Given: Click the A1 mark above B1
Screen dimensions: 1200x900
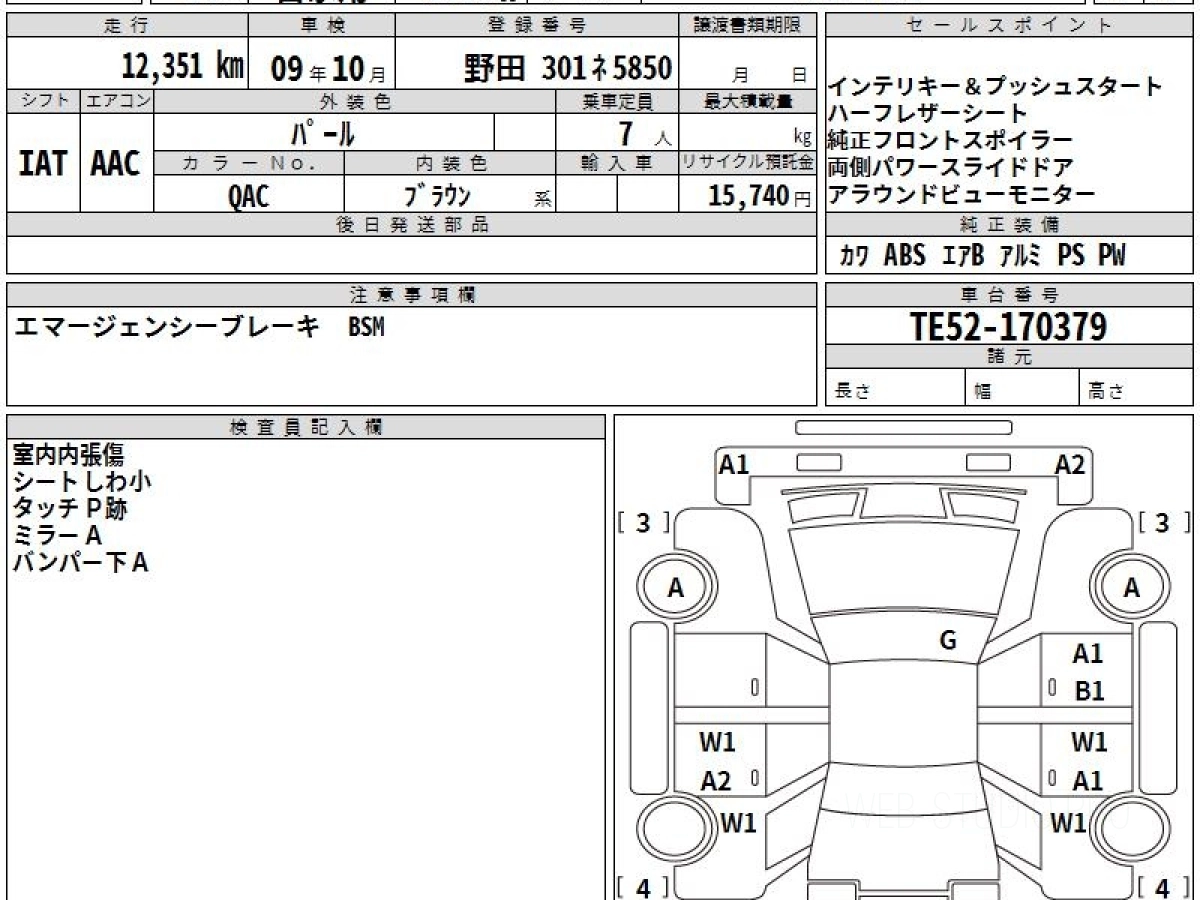Looking at the screenshot, I should click(x=1088, y=654).
